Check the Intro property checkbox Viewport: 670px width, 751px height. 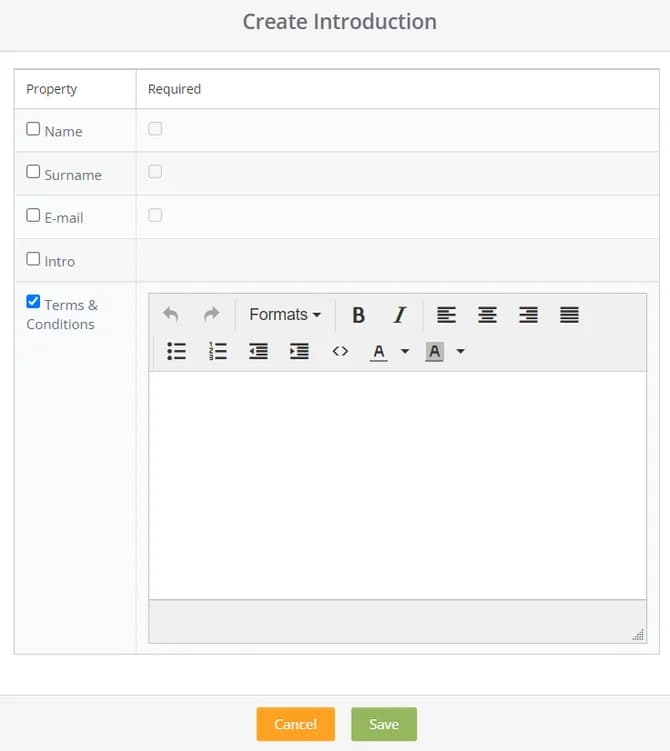coord(33,259)
